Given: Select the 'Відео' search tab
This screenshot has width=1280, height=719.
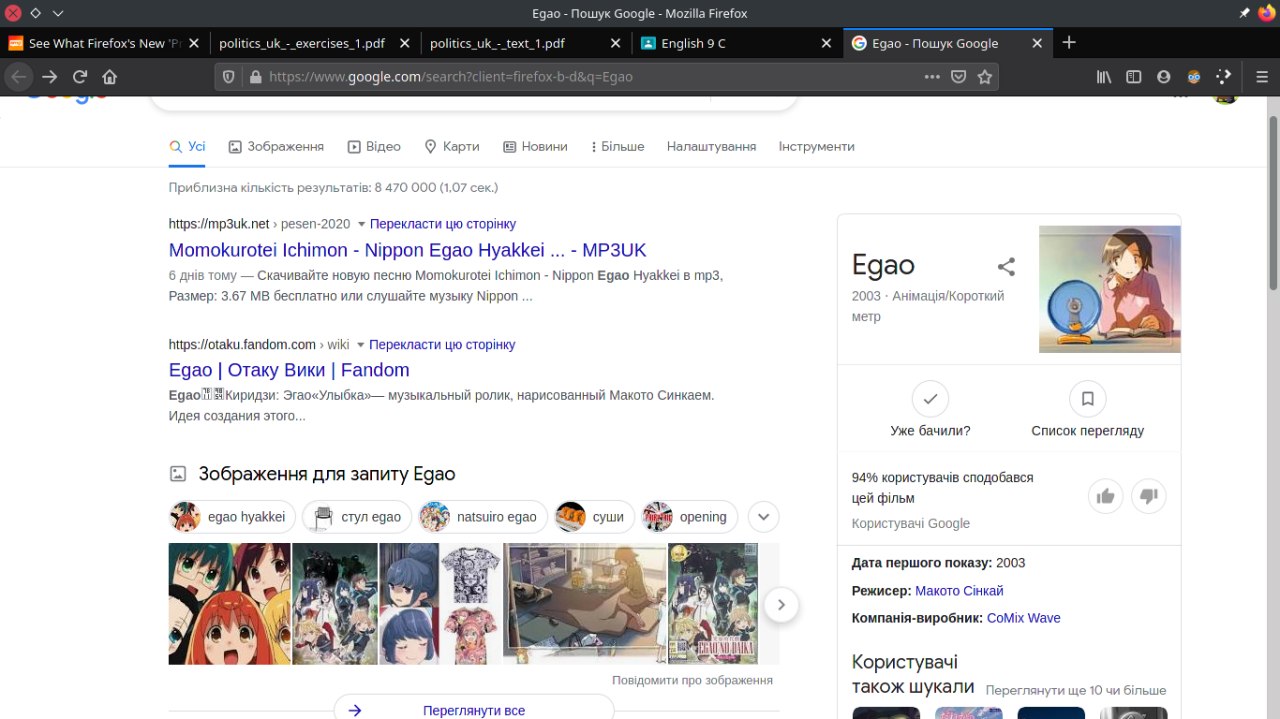Looking at the screenshot, I should pos(374,146).
